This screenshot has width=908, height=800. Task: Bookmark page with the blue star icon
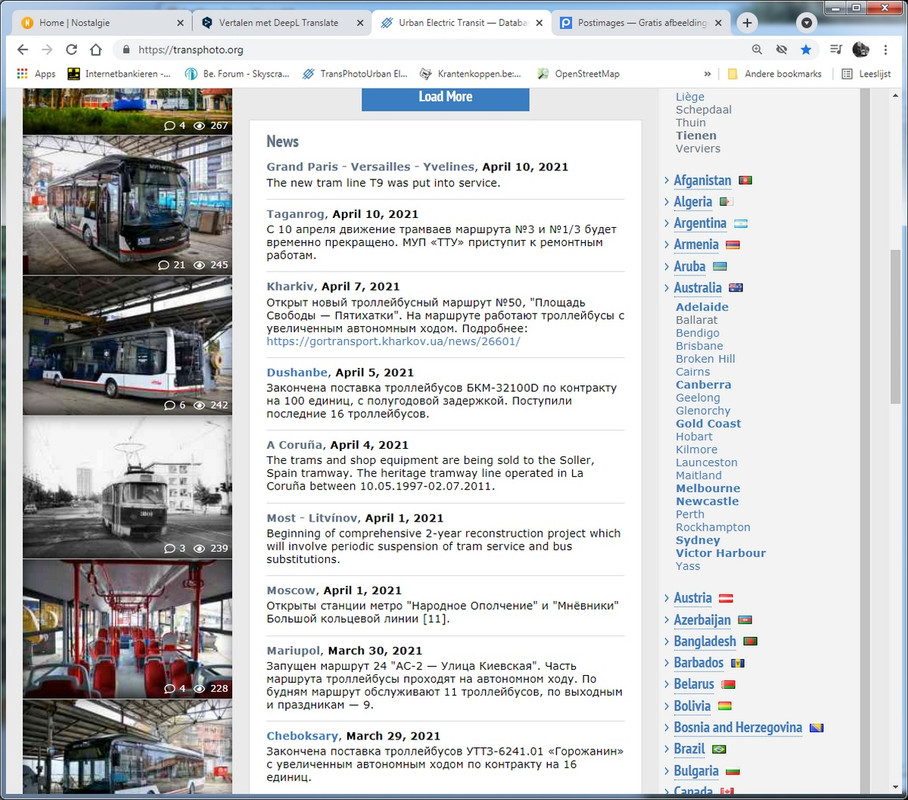(x=806, y=50)
